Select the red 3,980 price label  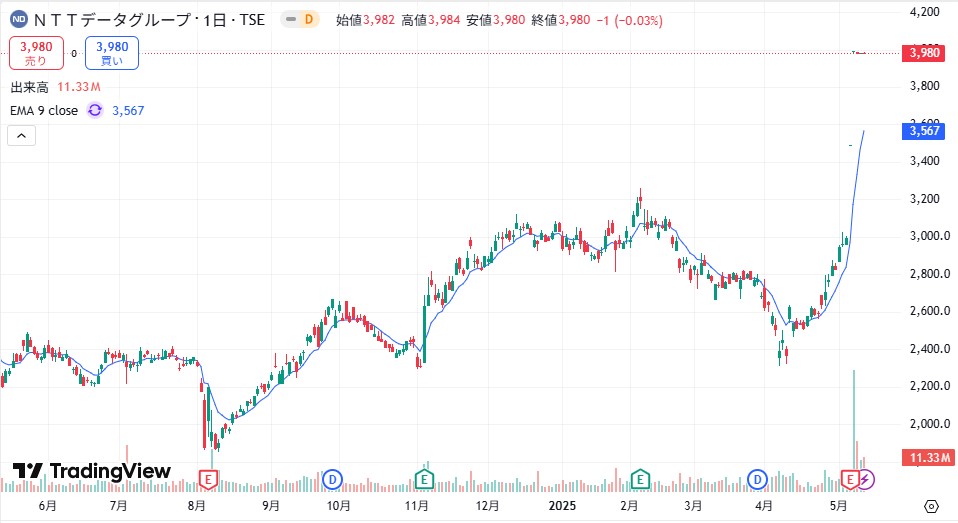point(924,53)
